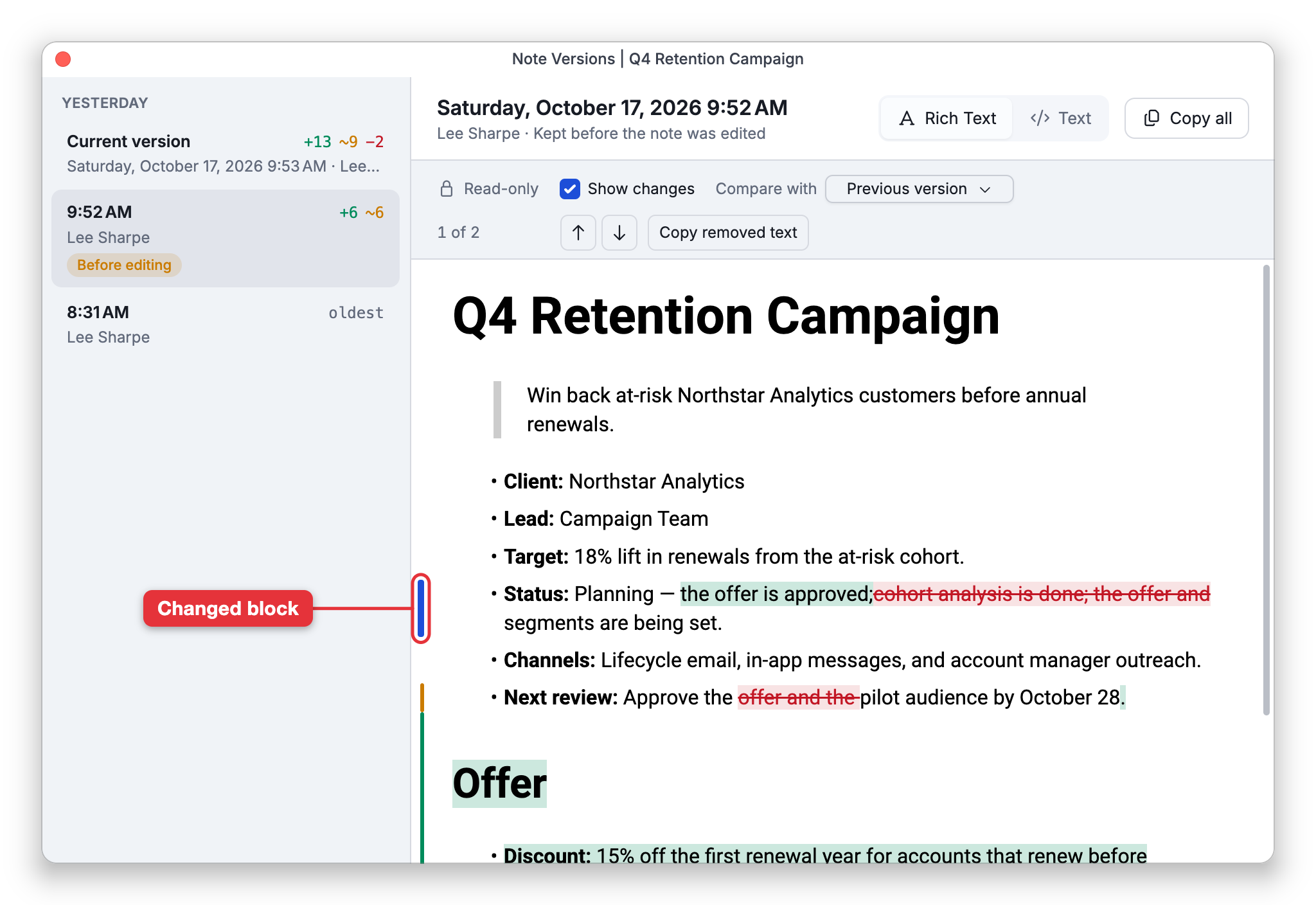Screen dimensions: 1316x905
Task: Select the 8:31 AM oldest version
Action: [226, 325]
